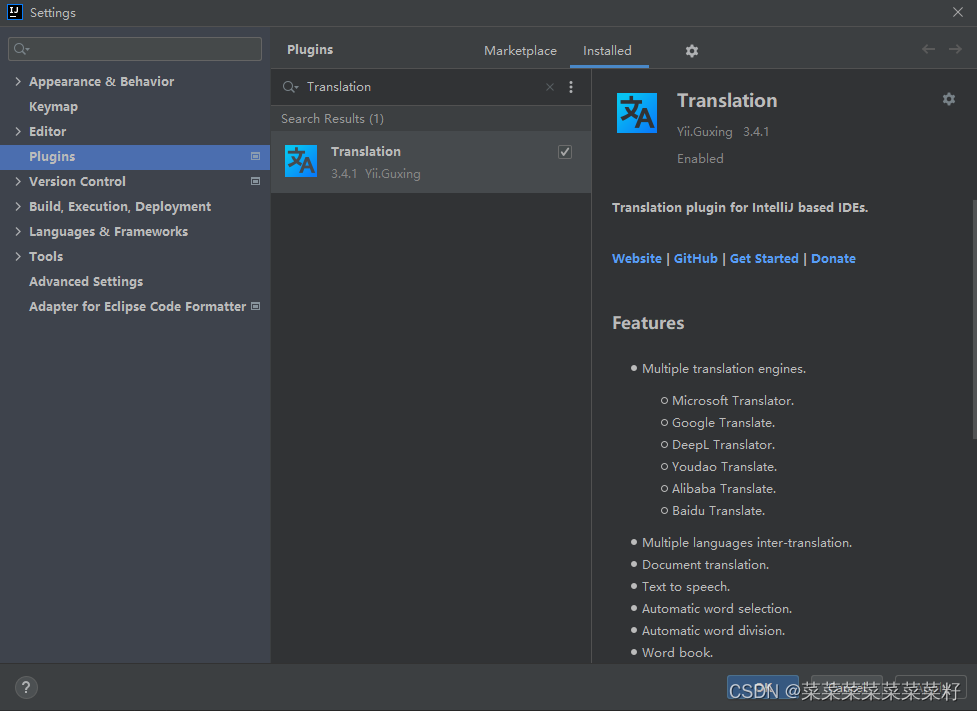Close the Settings window
Image resolution: width=977 pixels, height=711 pixels.
coord(958,12)
